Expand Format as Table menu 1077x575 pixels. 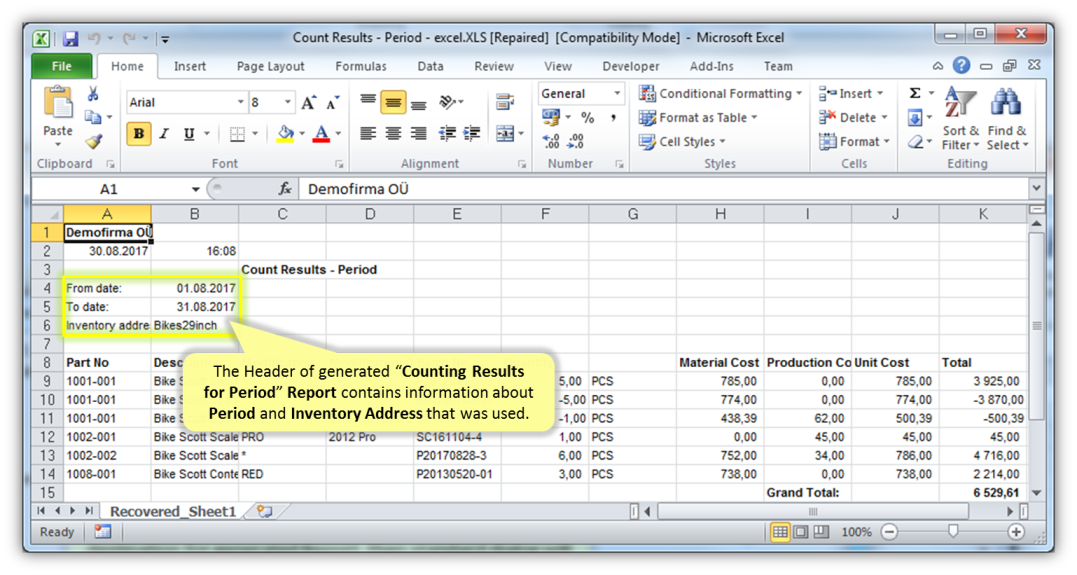coord(697,117)
